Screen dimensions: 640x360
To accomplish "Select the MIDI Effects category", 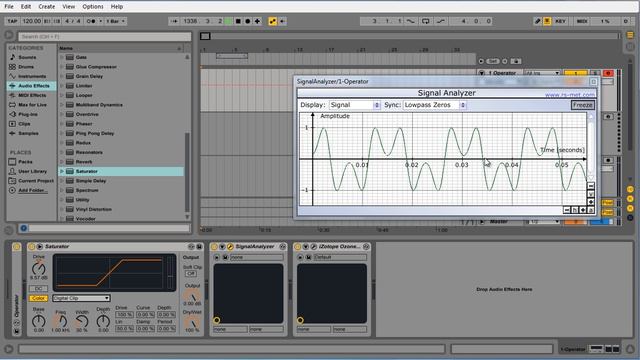I will pos(32,96).
